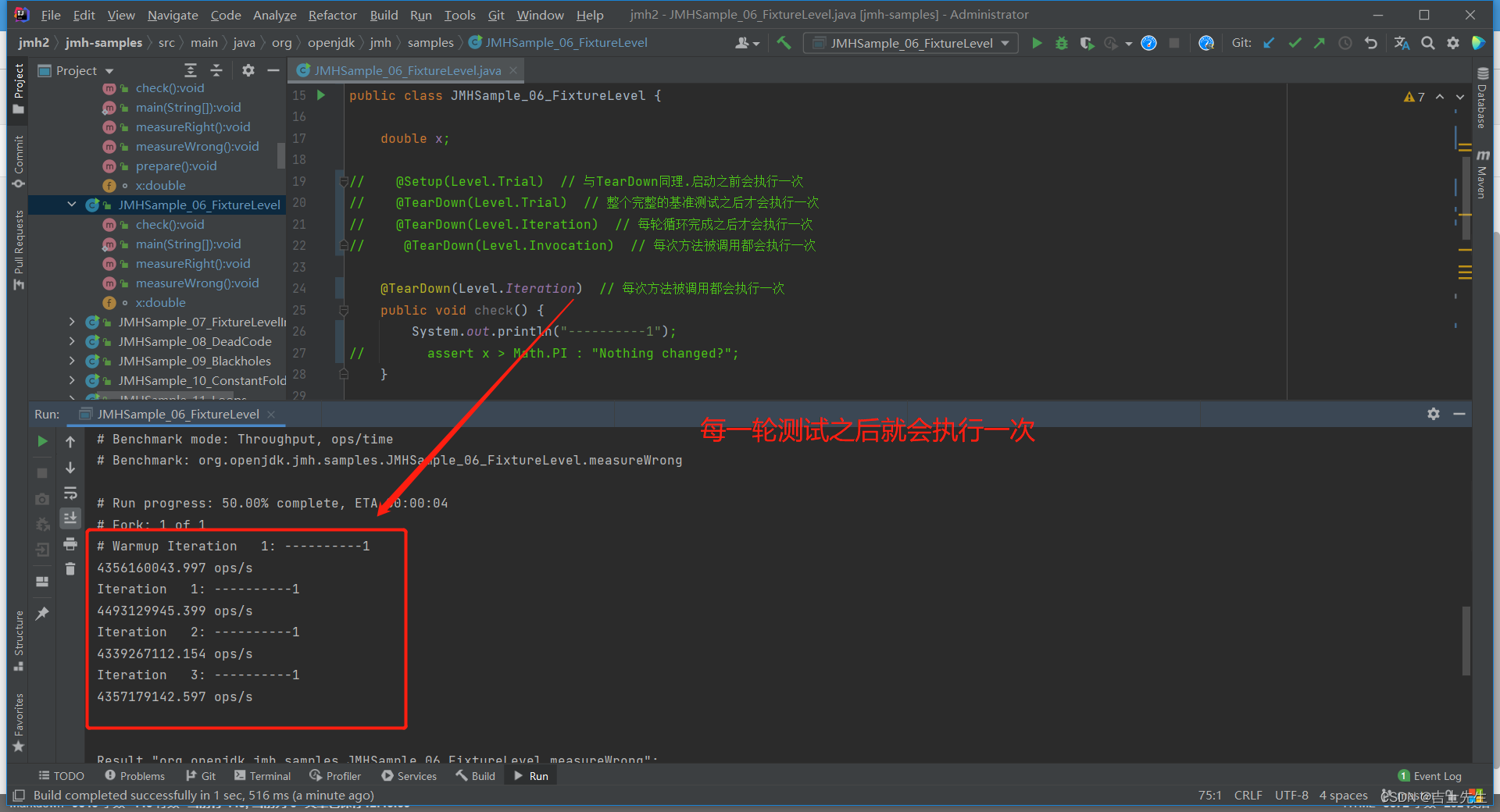Open IDE Settings via the toolbar gear icon
This screenshot has width=1500, height=812.
tap(1453, 43)
